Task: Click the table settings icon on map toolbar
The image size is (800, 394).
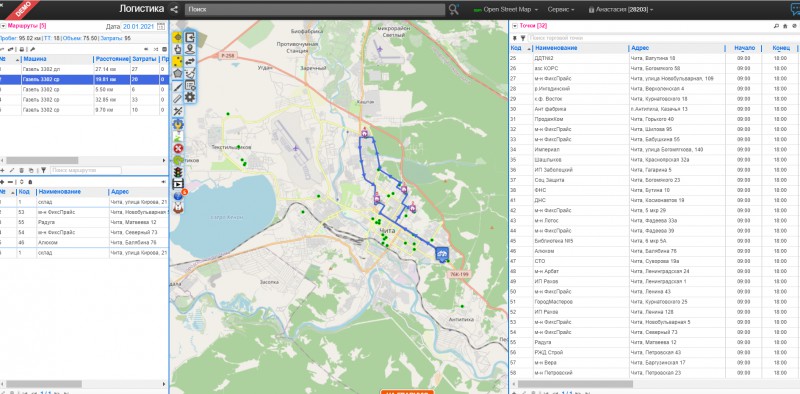Action: (190, 85)
